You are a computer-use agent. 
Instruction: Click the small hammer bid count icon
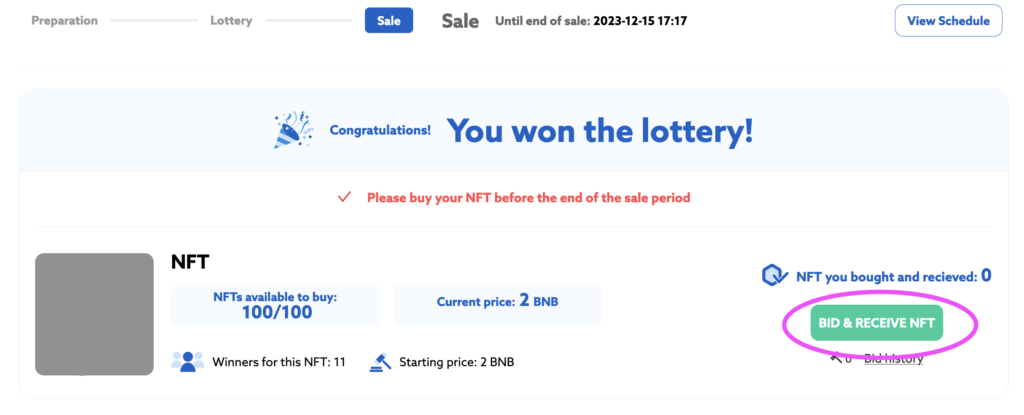836,357
